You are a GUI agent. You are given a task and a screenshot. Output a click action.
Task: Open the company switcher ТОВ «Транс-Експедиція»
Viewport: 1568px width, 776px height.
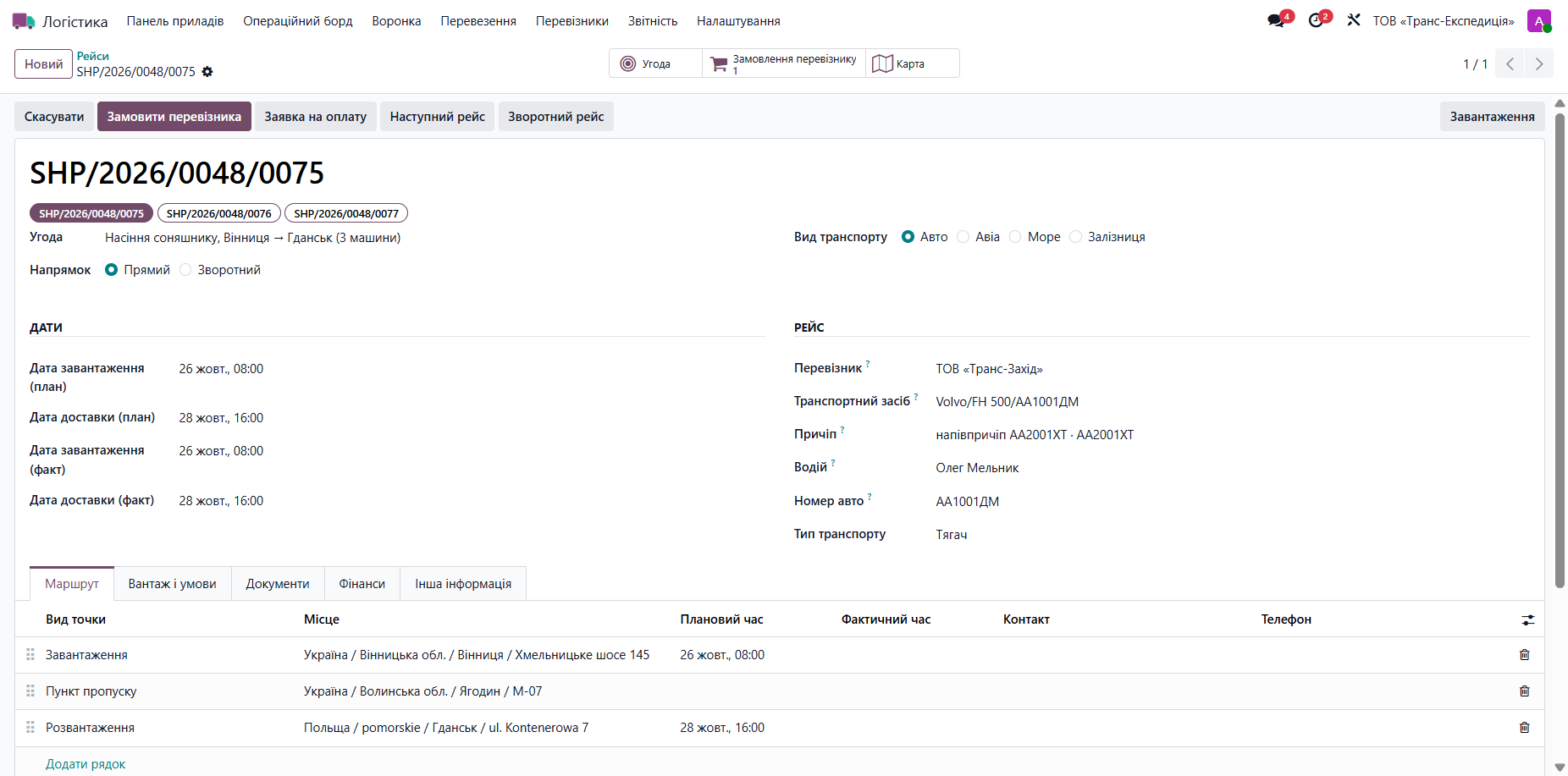point(1444,21)
